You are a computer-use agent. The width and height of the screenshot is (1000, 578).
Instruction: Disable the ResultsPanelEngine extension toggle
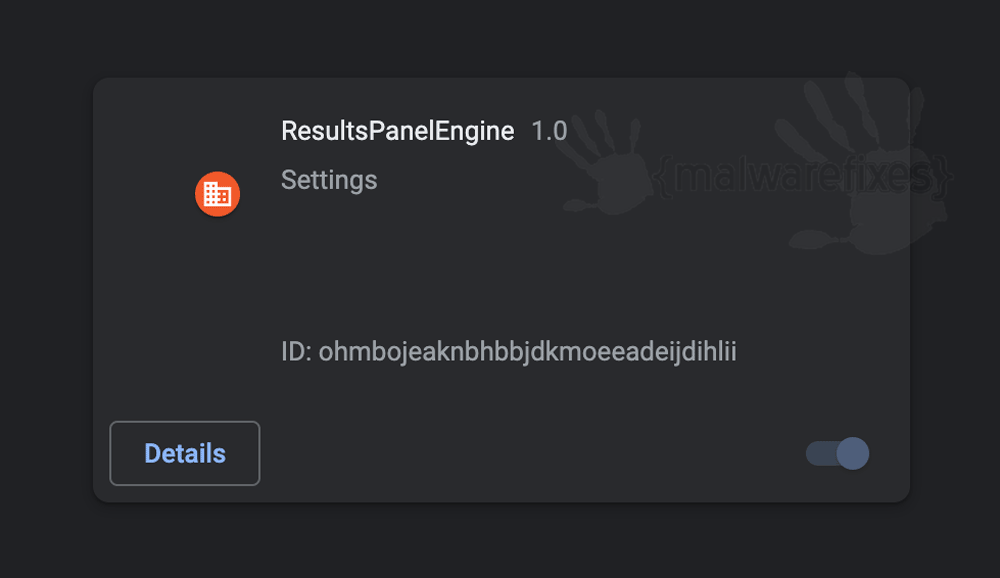837,454
